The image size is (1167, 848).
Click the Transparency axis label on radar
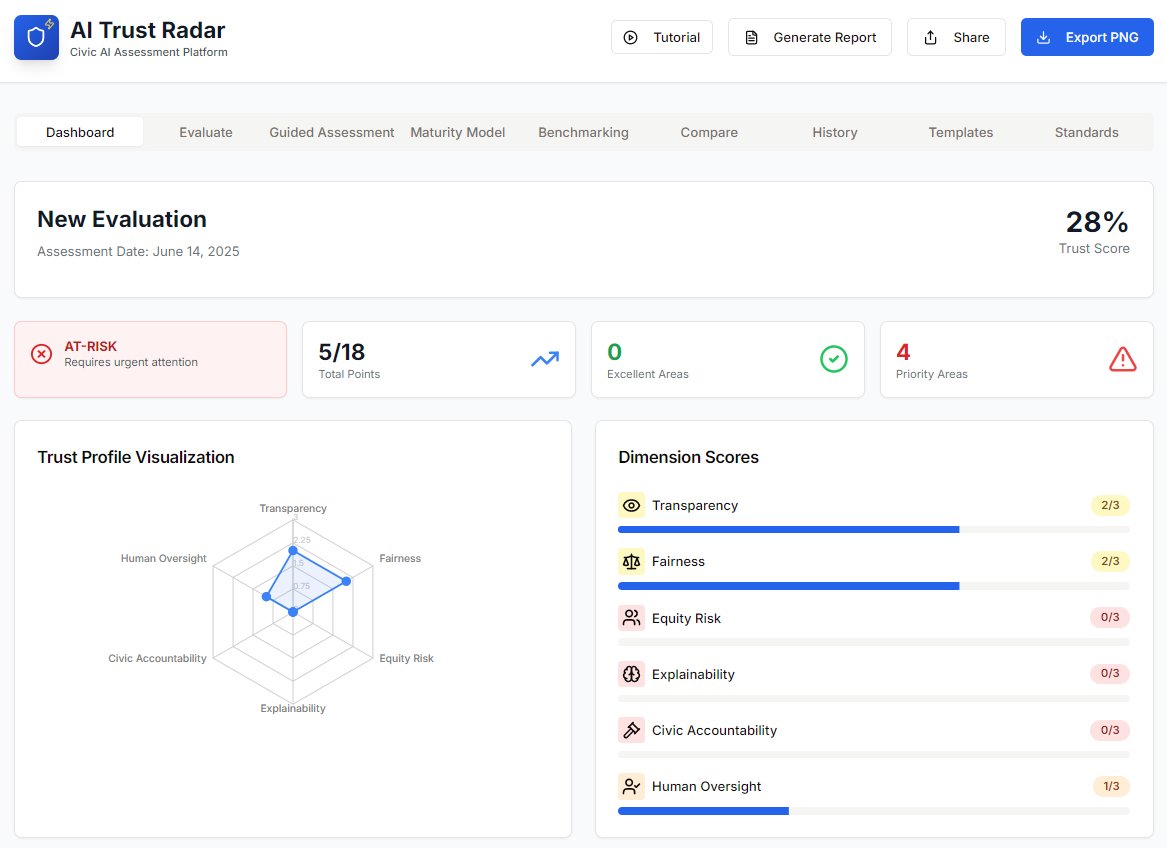click(x=292, y=508)
